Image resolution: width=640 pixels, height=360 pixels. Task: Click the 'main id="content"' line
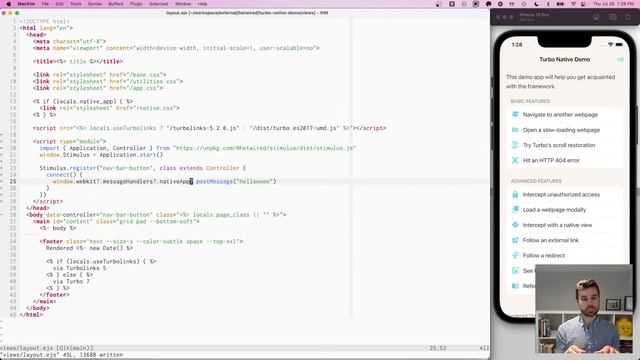(x=116, y=221)
